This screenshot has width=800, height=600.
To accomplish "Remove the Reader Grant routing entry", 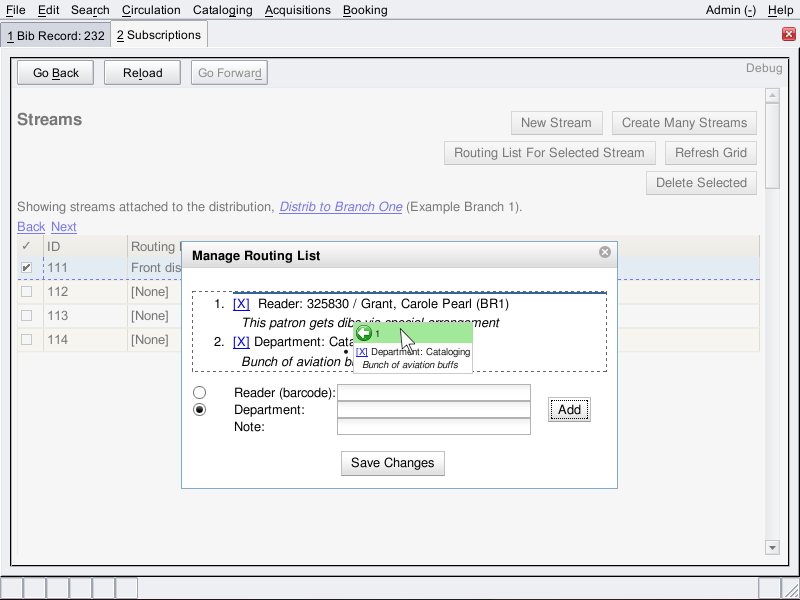I will 241,304.
